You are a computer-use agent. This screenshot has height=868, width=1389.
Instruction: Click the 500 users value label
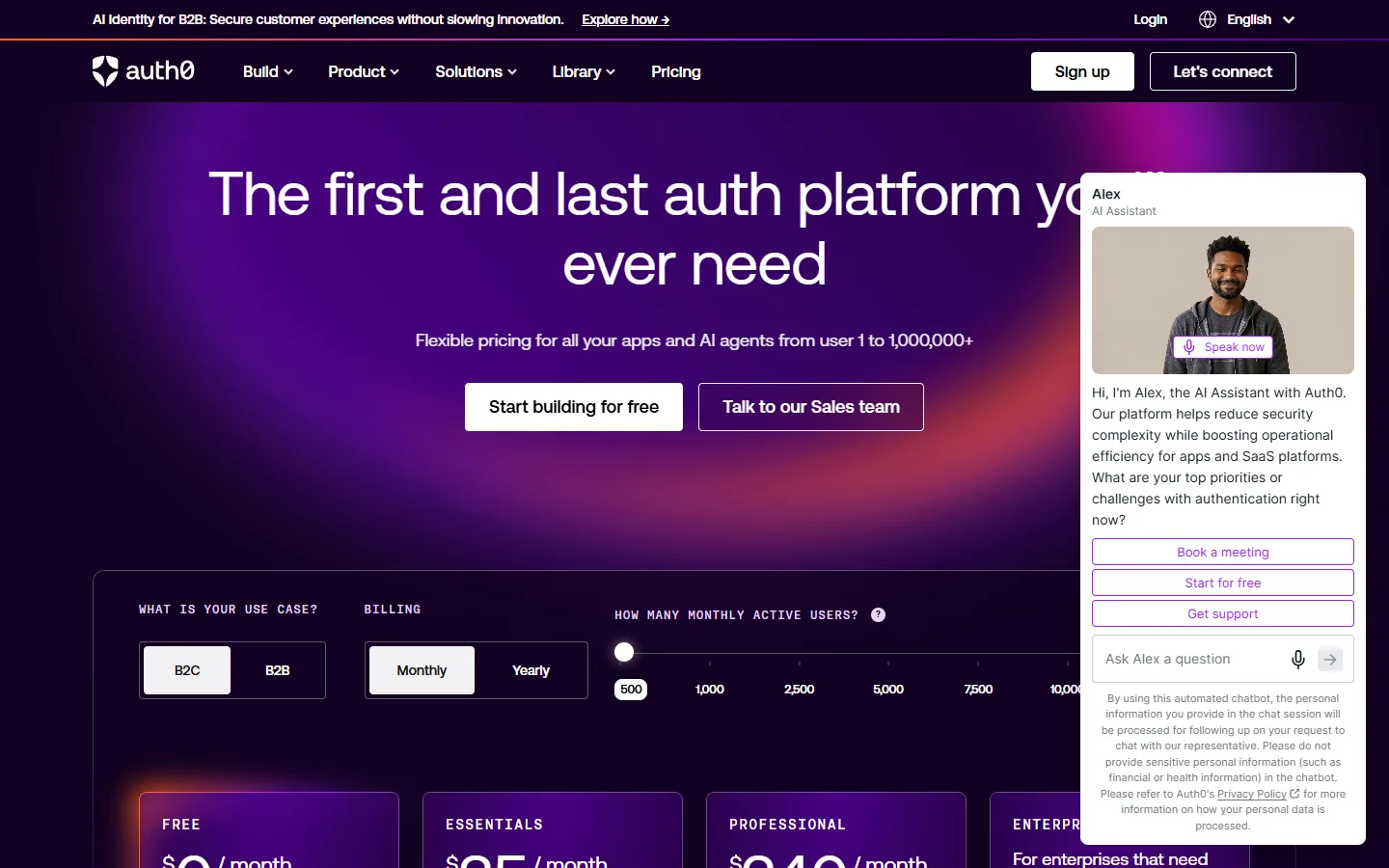click(x=631, y=689)
